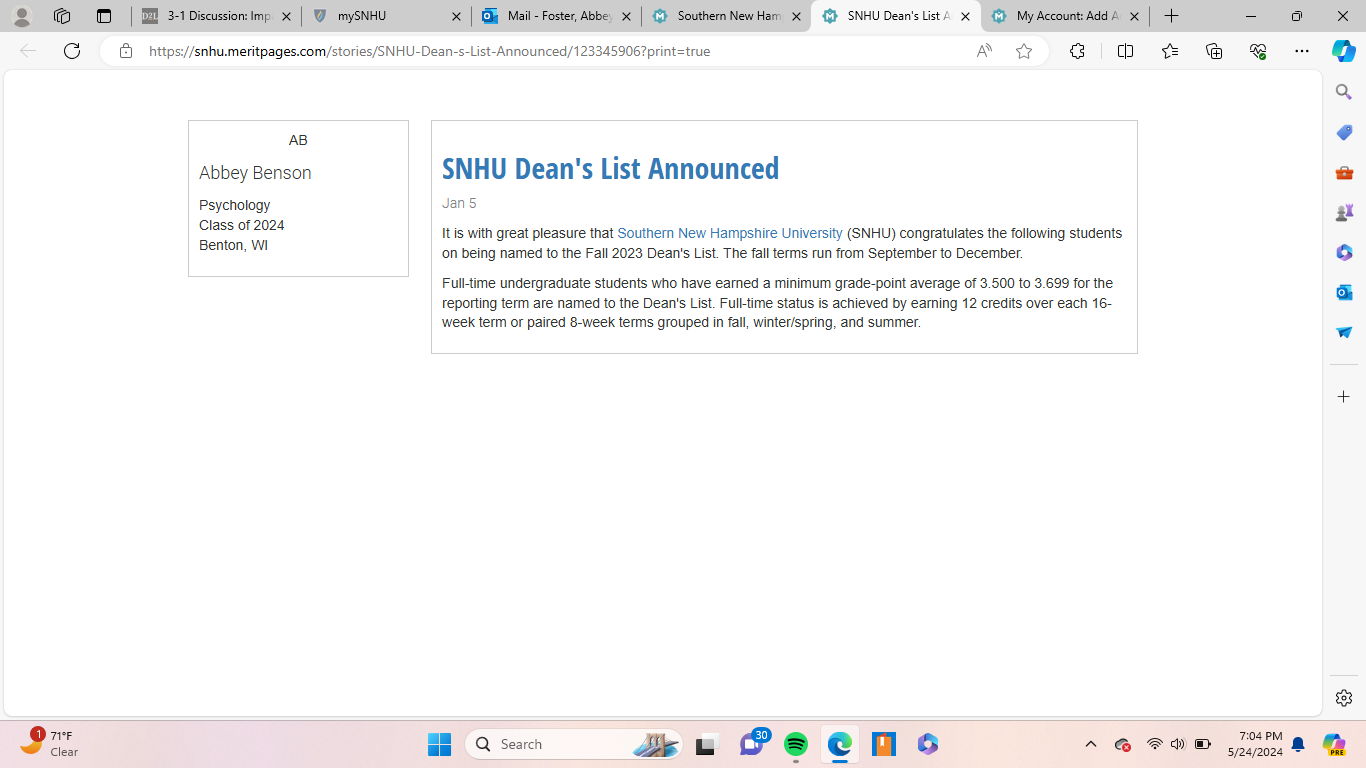This screenshot has width=1366, height=768.
Task: Select SNHU Dean's List active tab
Action: point(896,16)
